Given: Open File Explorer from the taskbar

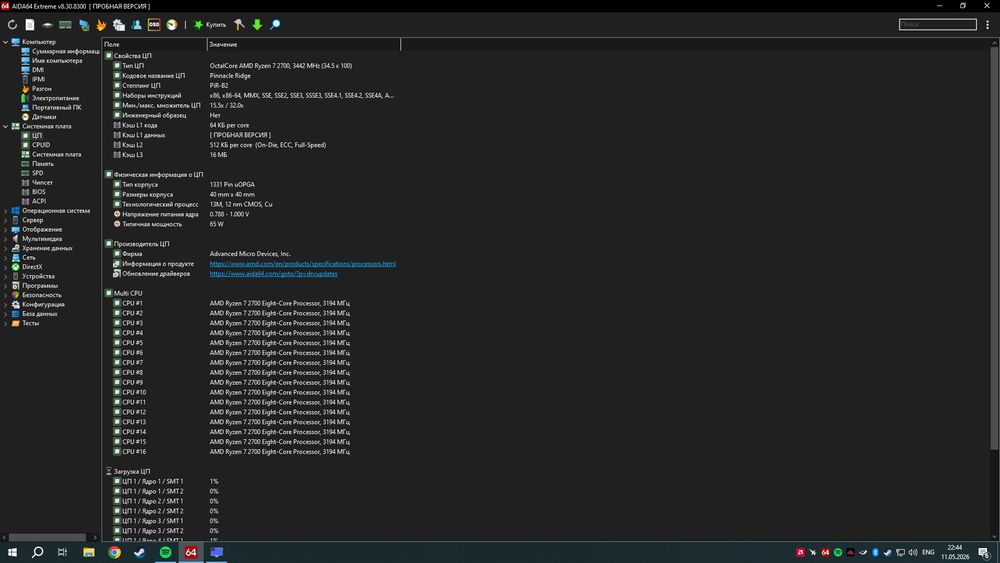Looking at the screenshot, I should point(89,552).
